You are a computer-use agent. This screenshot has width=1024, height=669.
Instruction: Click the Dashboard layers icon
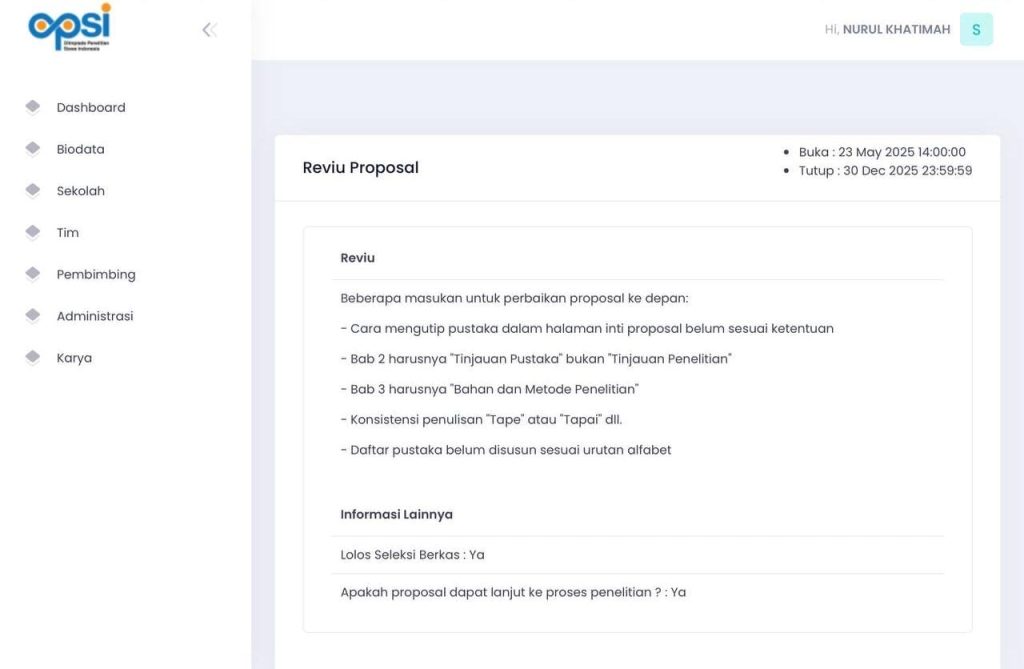coord(33,107)
